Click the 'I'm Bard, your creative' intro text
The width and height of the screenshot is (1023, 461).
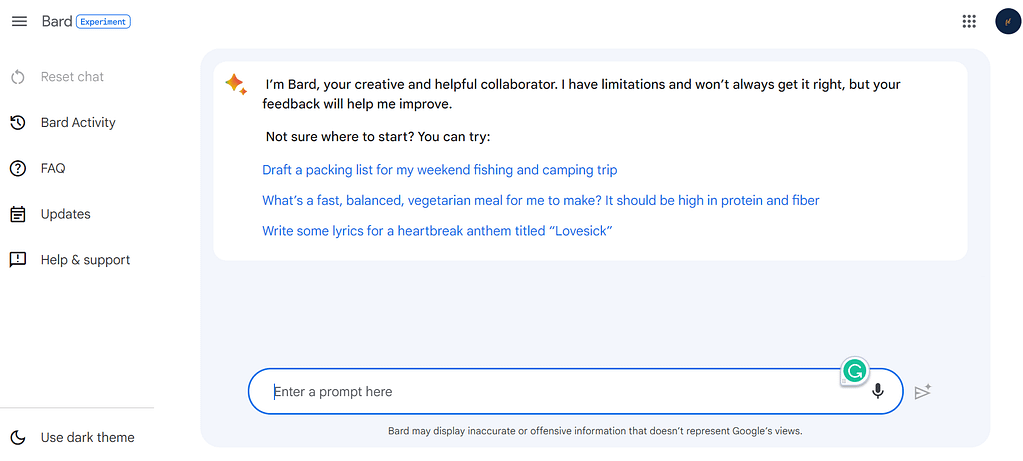pyautogui.click(x=583, y=95)
